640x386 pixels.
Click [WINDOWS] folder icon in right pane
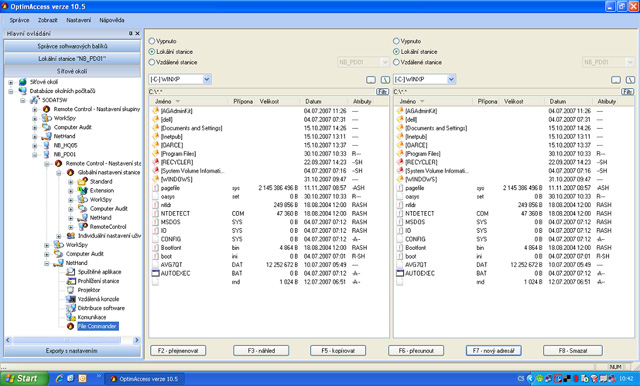tap(400, 179)
